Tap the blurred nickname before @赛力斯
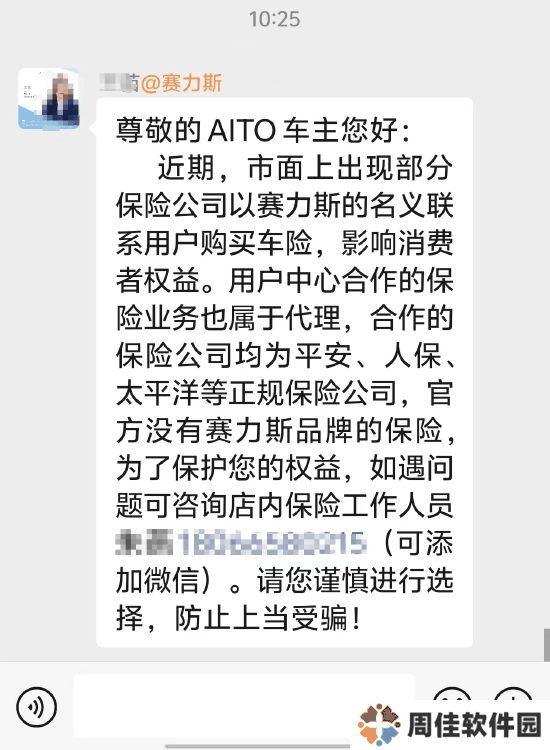550x750 pixels. tap(119, 83)
